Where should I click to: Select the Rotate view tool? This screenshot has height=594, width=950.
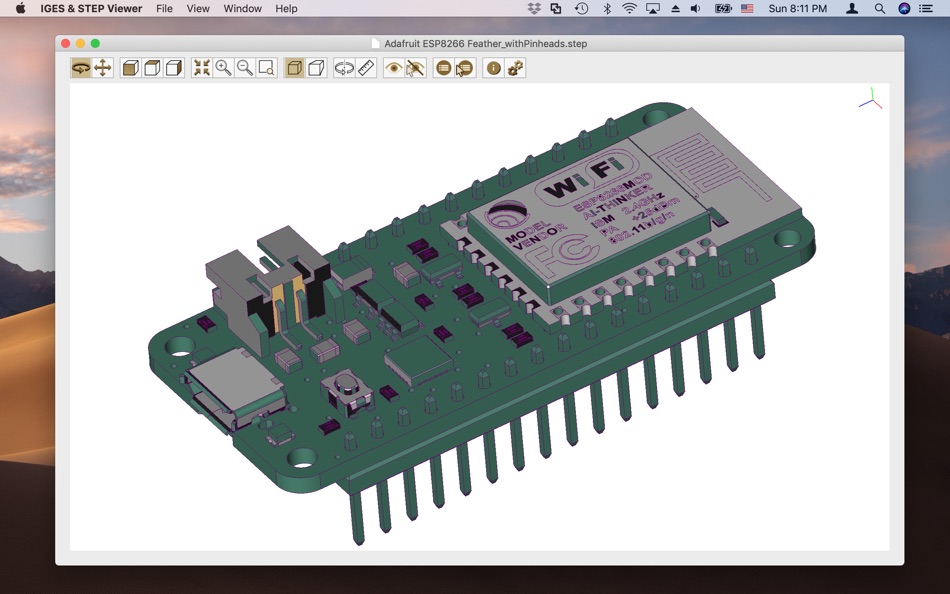[81, 68]
